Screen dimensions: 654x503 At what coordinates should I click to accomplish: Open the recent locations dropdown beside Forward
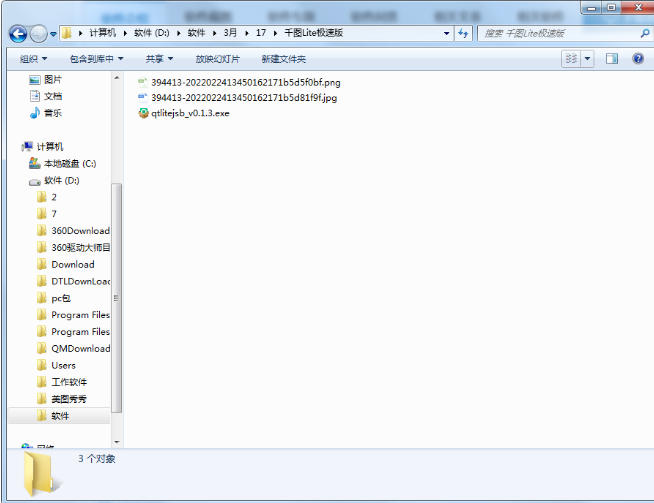coord(53,34)
